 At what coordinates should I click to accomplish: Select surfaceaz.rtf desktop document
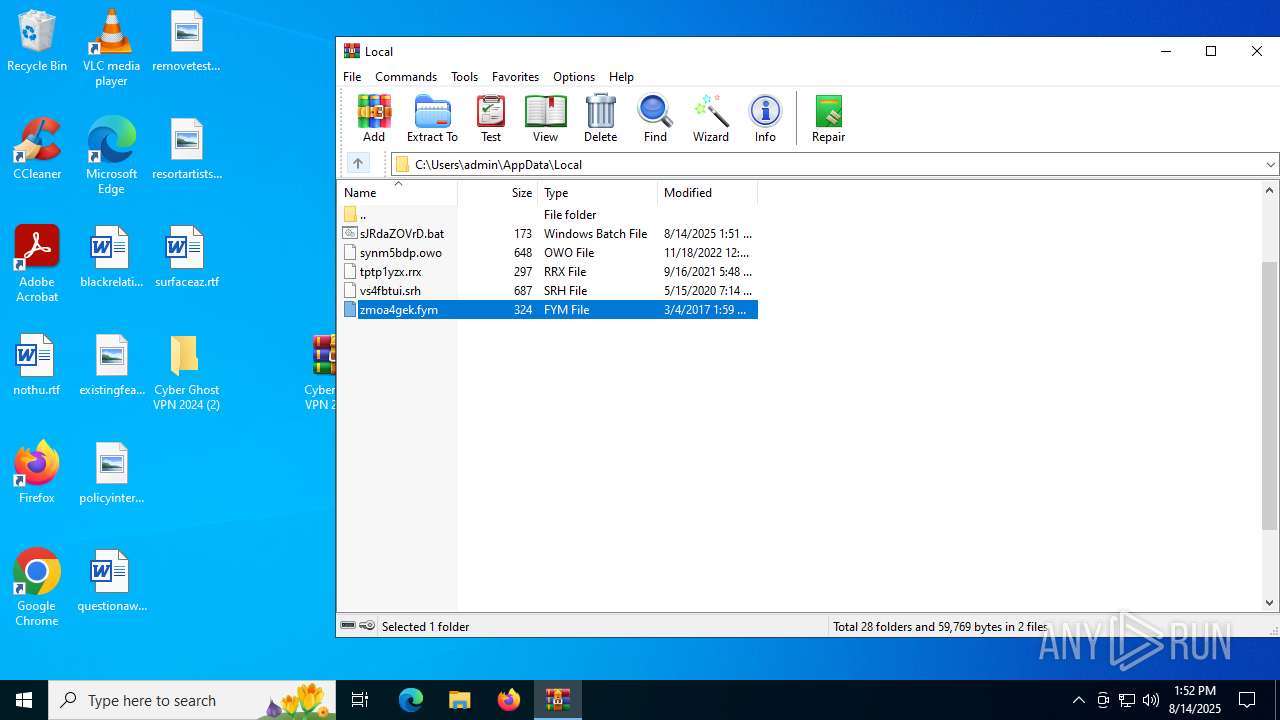[186, 257]
